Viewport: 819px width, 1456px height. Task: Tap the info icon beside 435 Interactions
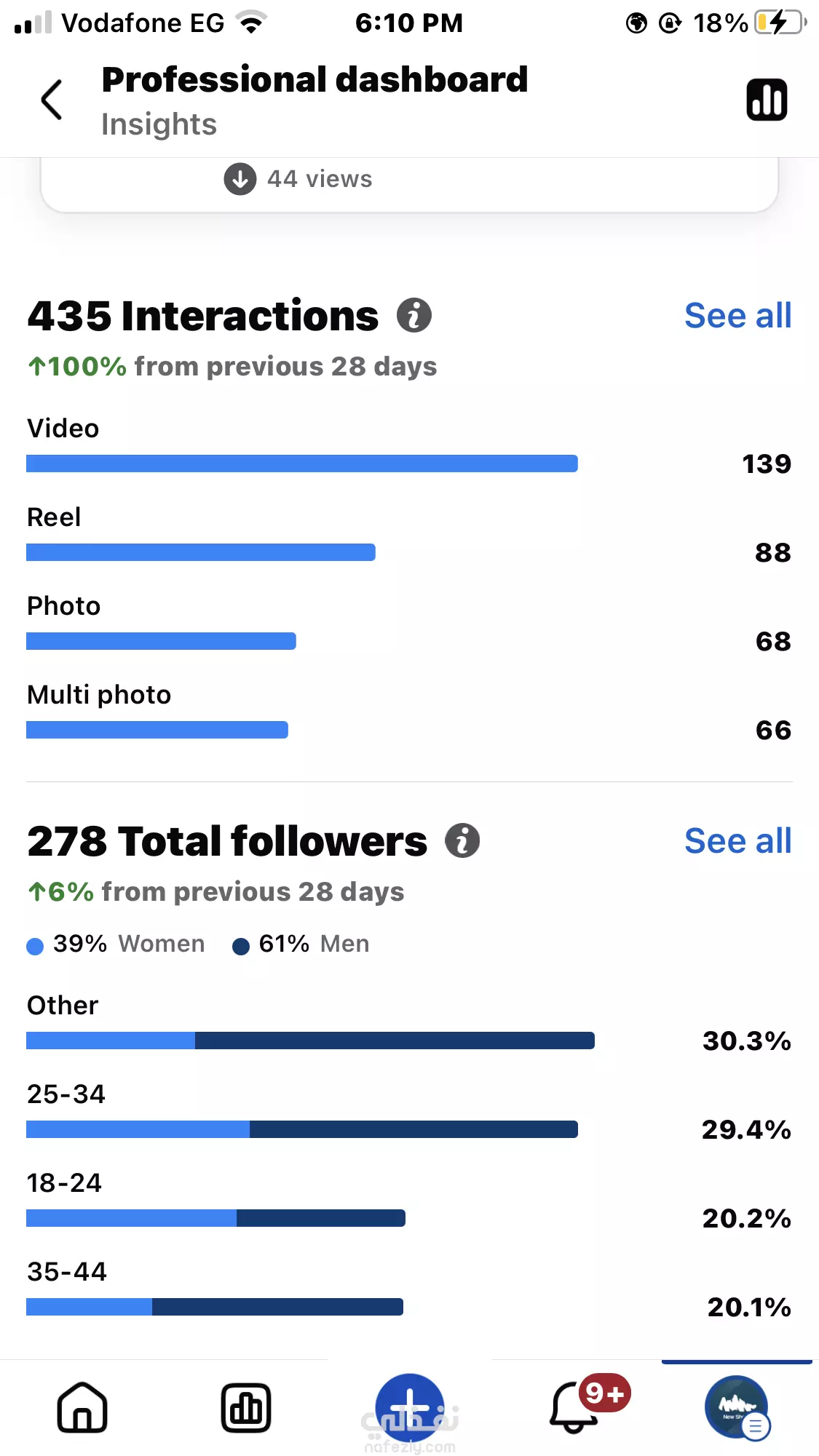414,316
